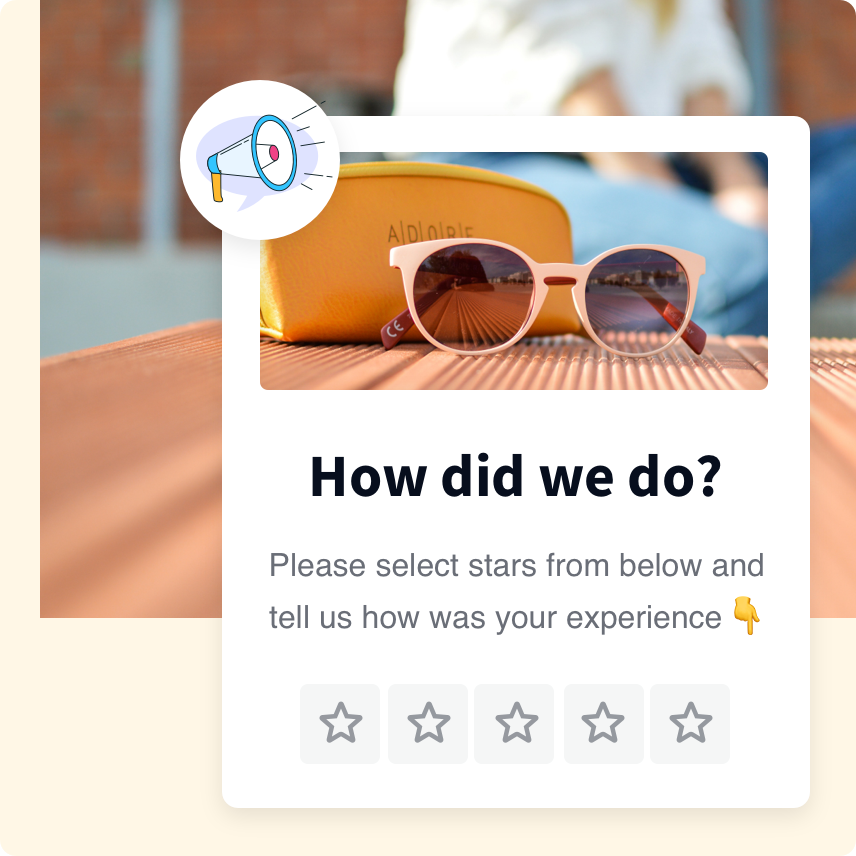The width and height of the screenshot is (856, 856).
Task: Give four stars via the fourth star
Action: click(x=604, y=723)
